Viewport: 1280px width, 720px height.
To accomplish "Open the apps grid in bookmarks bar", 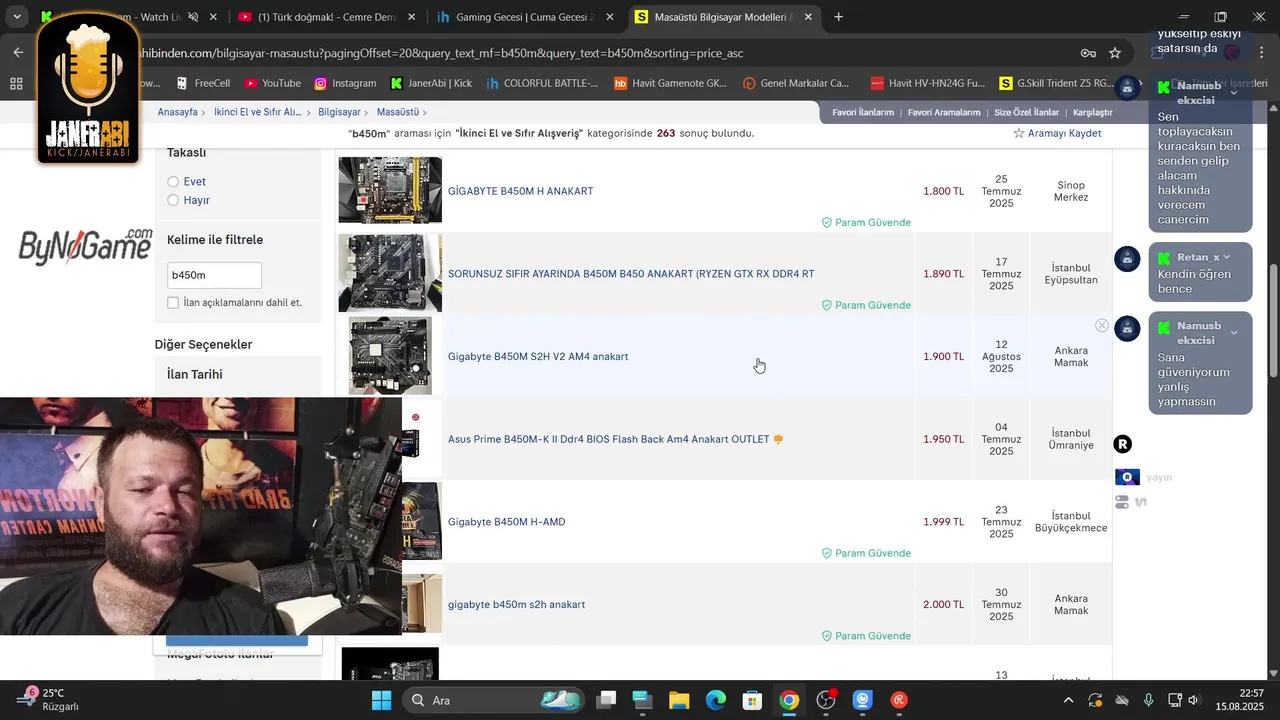I will [x=16, y=83].
